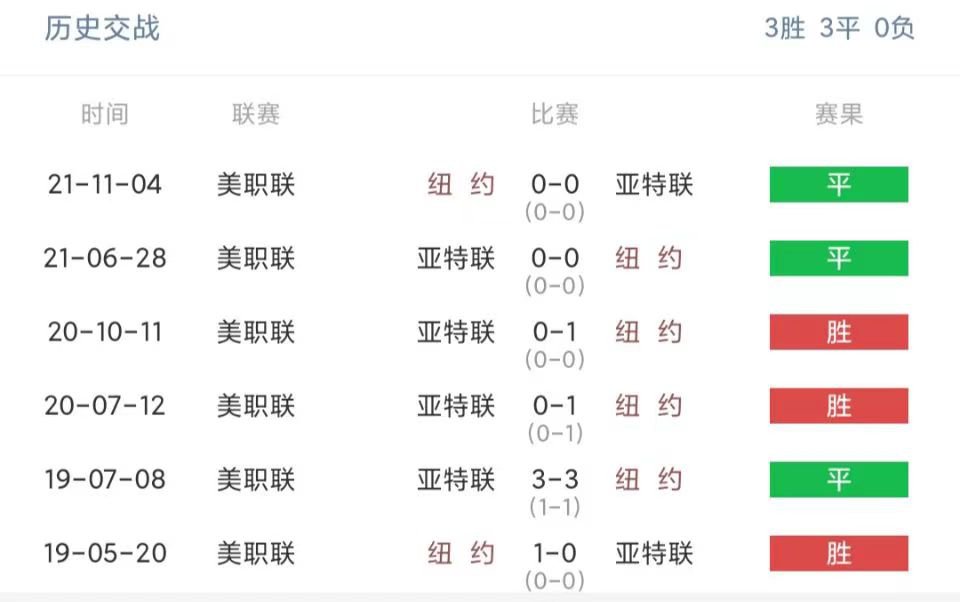This screenshot has width=960, height=602.
Task: Select 美职联 league in the 20-10-11 row
Action: (256, 332)
